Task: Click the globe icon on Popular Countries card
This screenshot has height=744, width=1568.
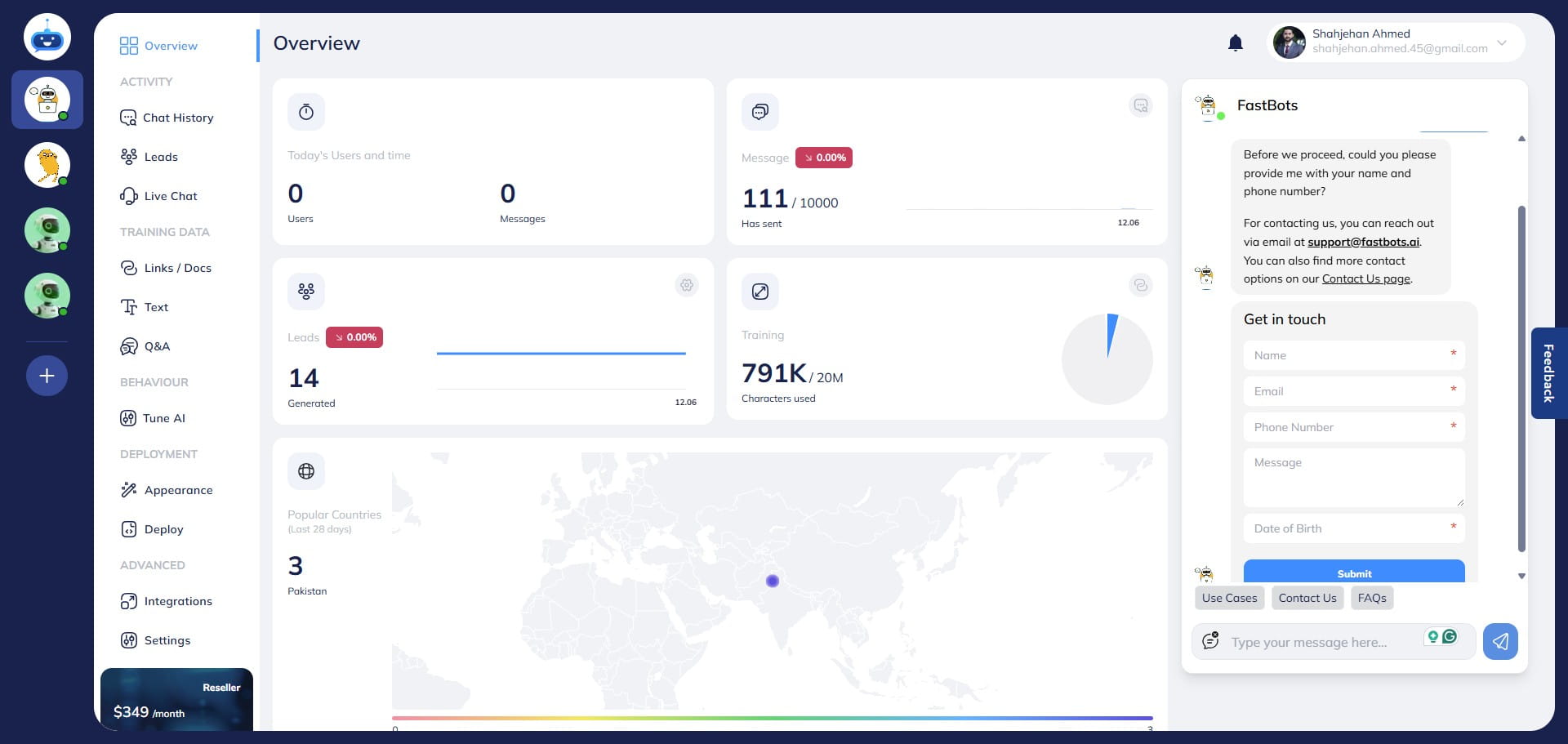Action: 305,470
